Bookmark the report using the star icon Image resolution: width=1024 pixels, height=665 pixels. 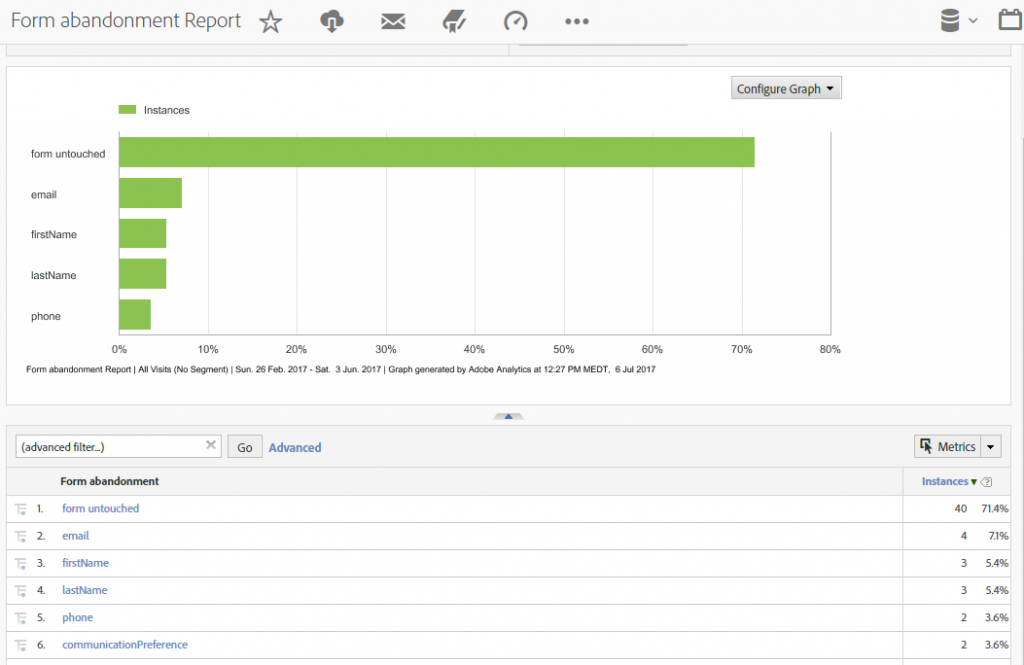(270, 19)
